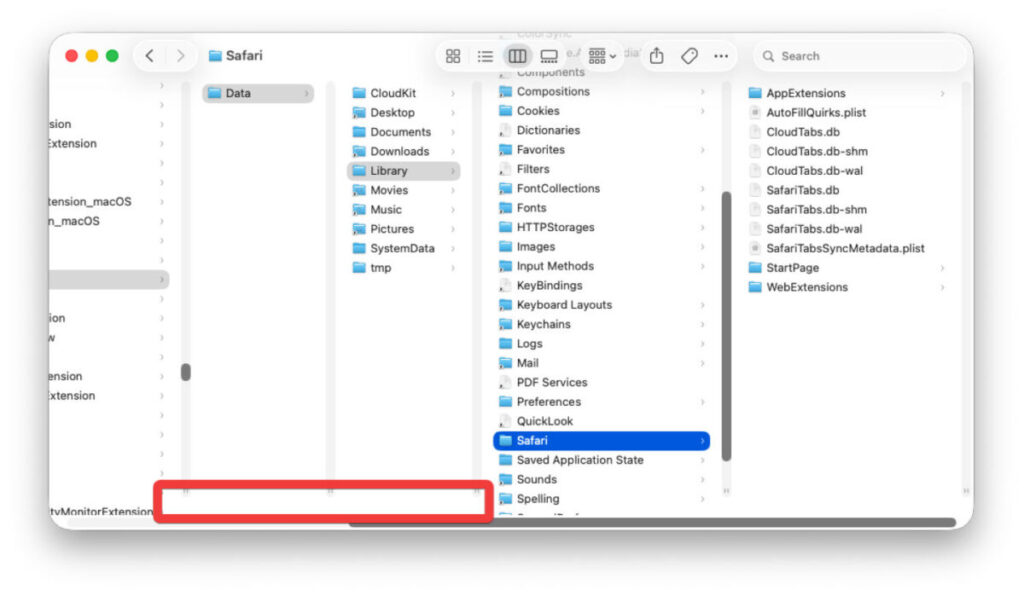Image resolution: width=1024 pixels, height=596 pixels.
Task: Select the Cookies folder
Action: coord(601,111)
